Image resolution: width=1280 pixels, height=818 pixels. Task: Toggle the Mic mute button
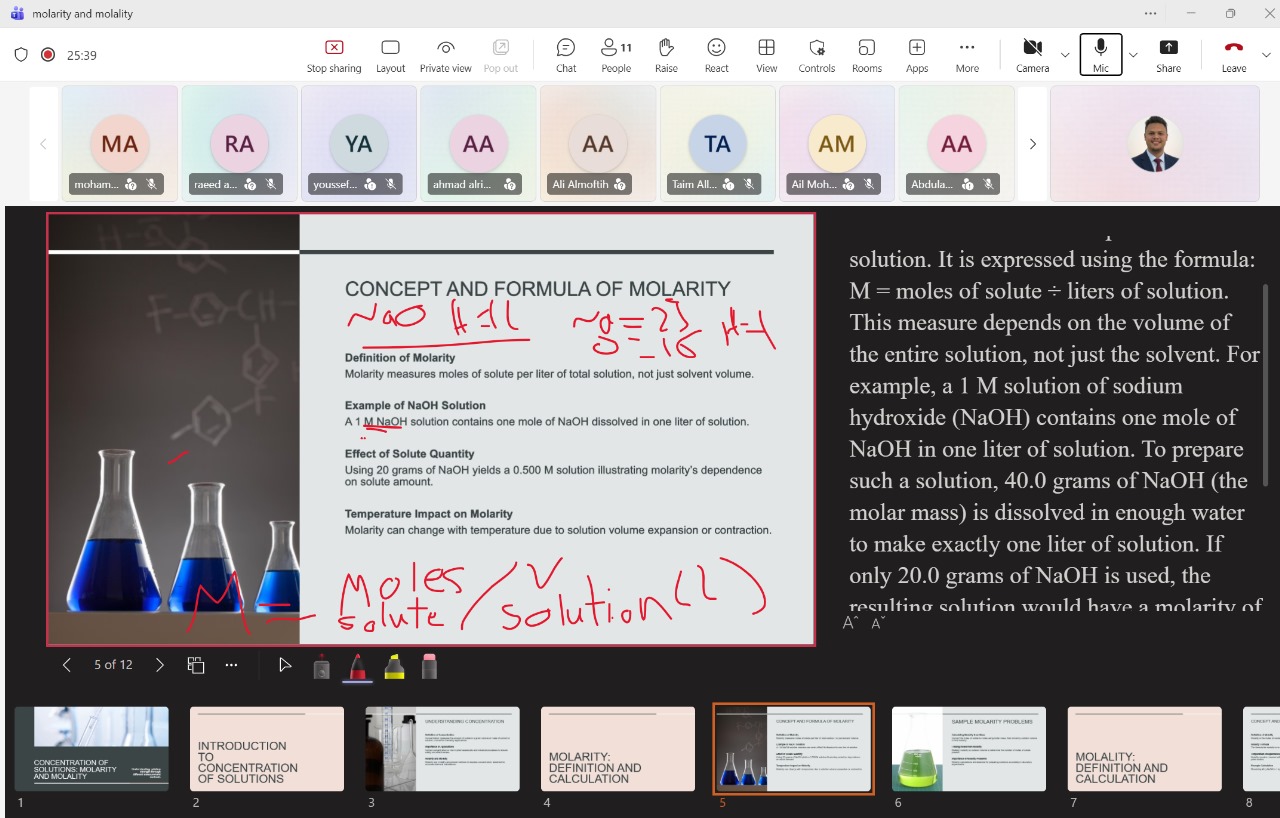[x=1100, y=55]
